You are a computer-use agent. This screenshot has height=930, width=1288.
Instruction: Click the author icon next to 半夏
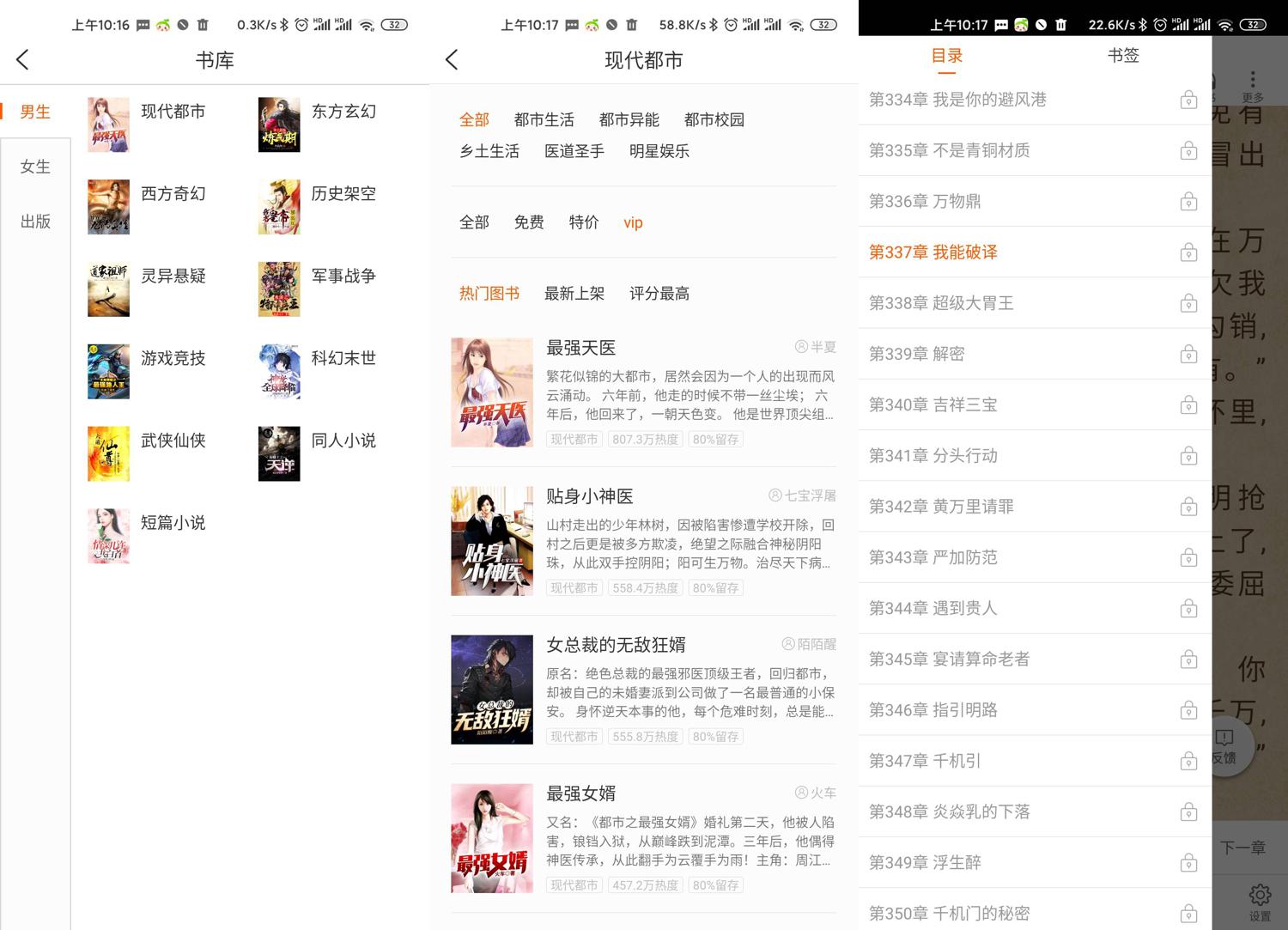click(801, 347)
